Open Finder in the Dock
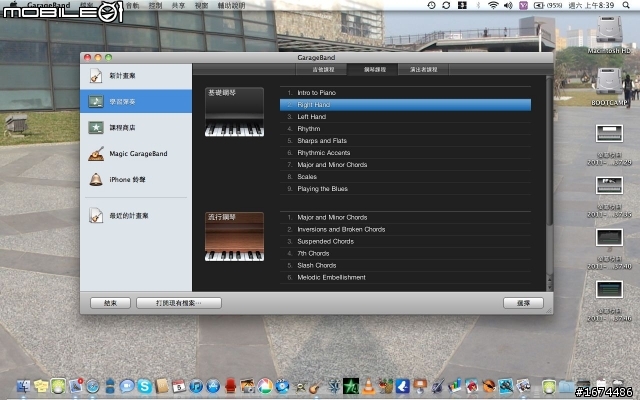Screen dimensions: 640x400 tap(23, 386)
